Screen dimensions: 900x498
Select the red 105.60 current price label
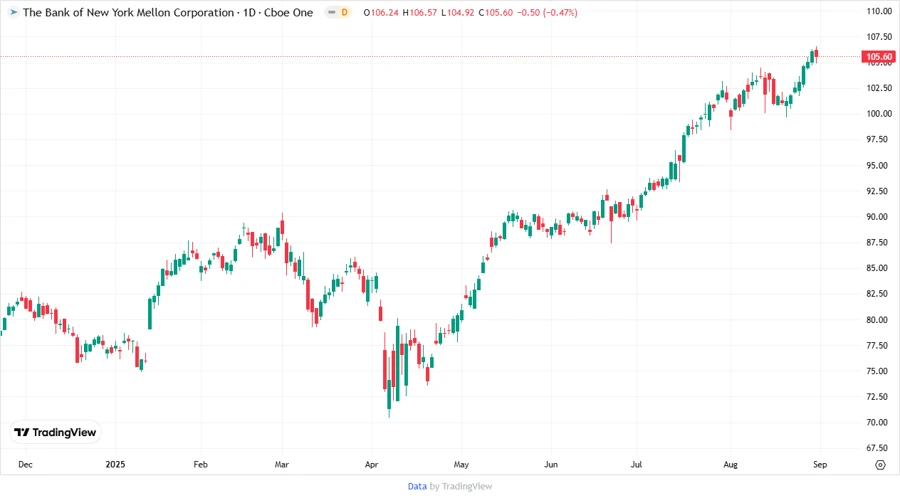coord(878,56)
